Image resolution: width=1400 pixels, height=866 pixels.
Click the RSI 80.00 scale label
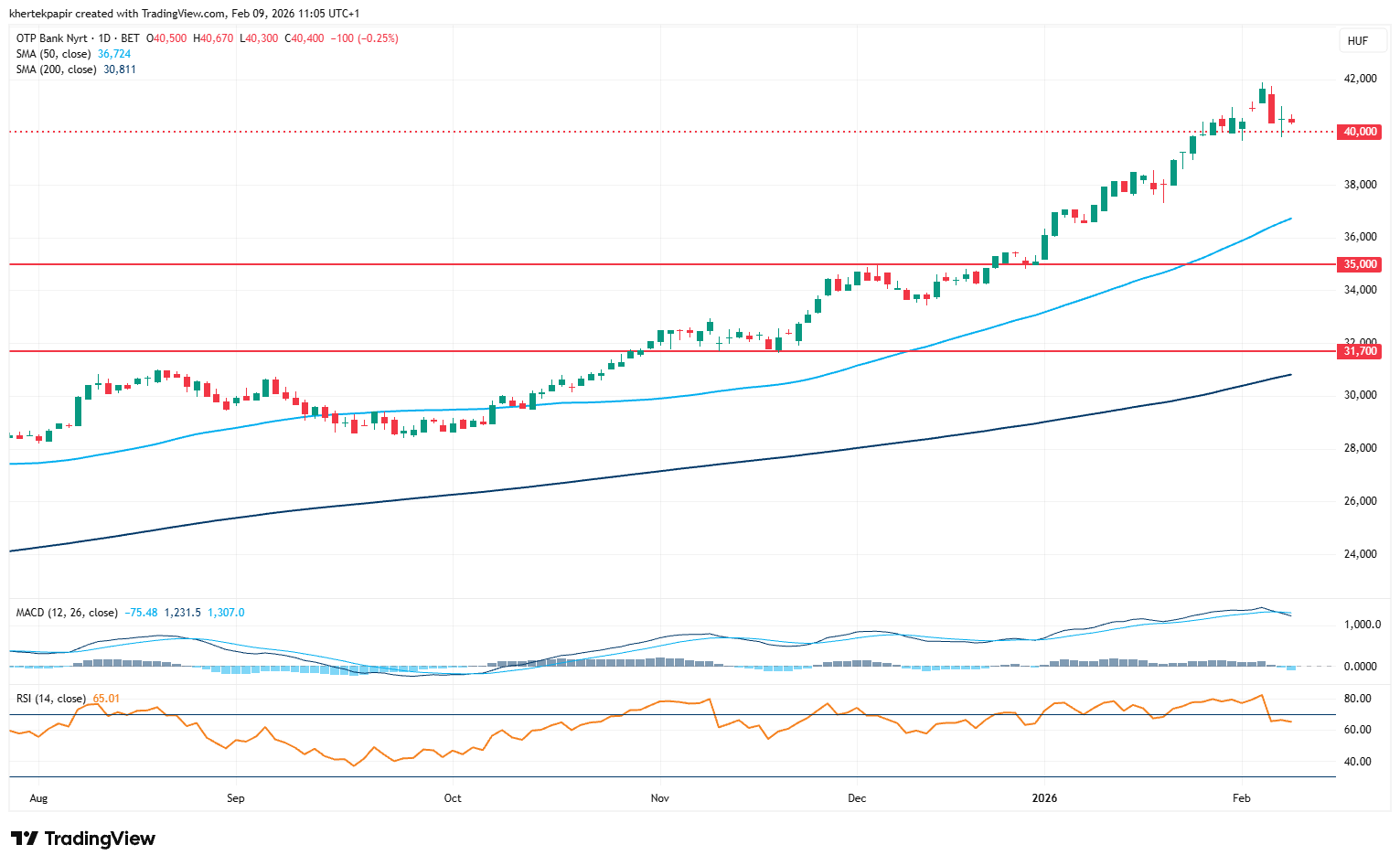pos(1357,699)
